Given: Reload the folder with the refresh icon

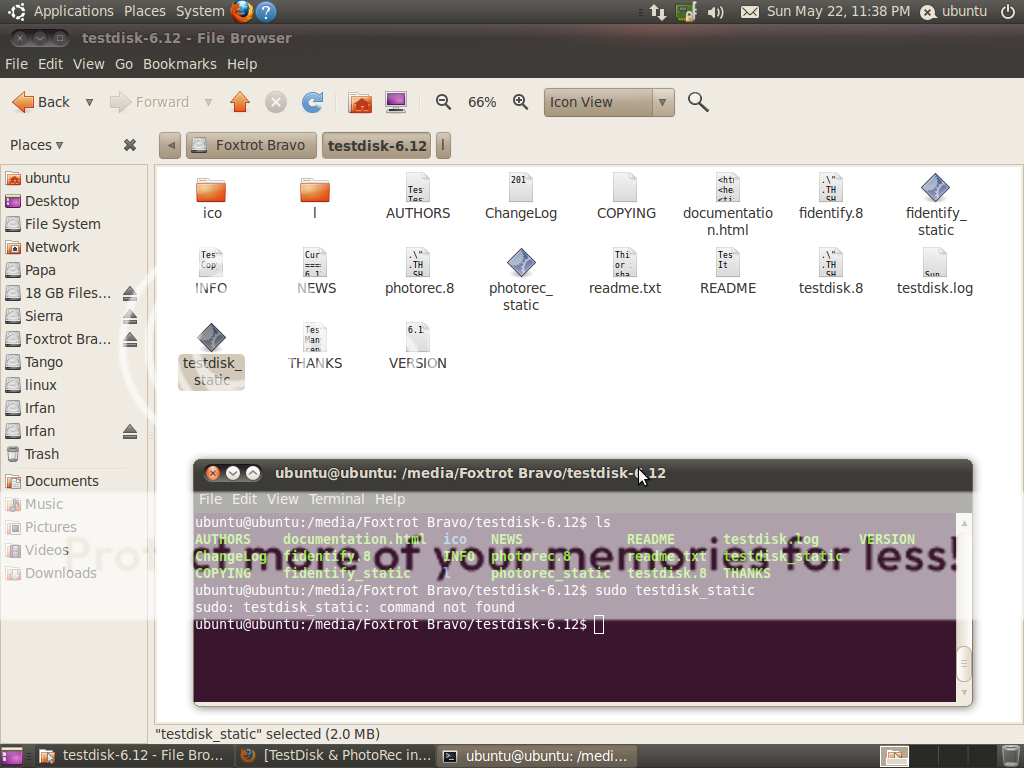Looking at the screenshot, I should coord(313,102).
